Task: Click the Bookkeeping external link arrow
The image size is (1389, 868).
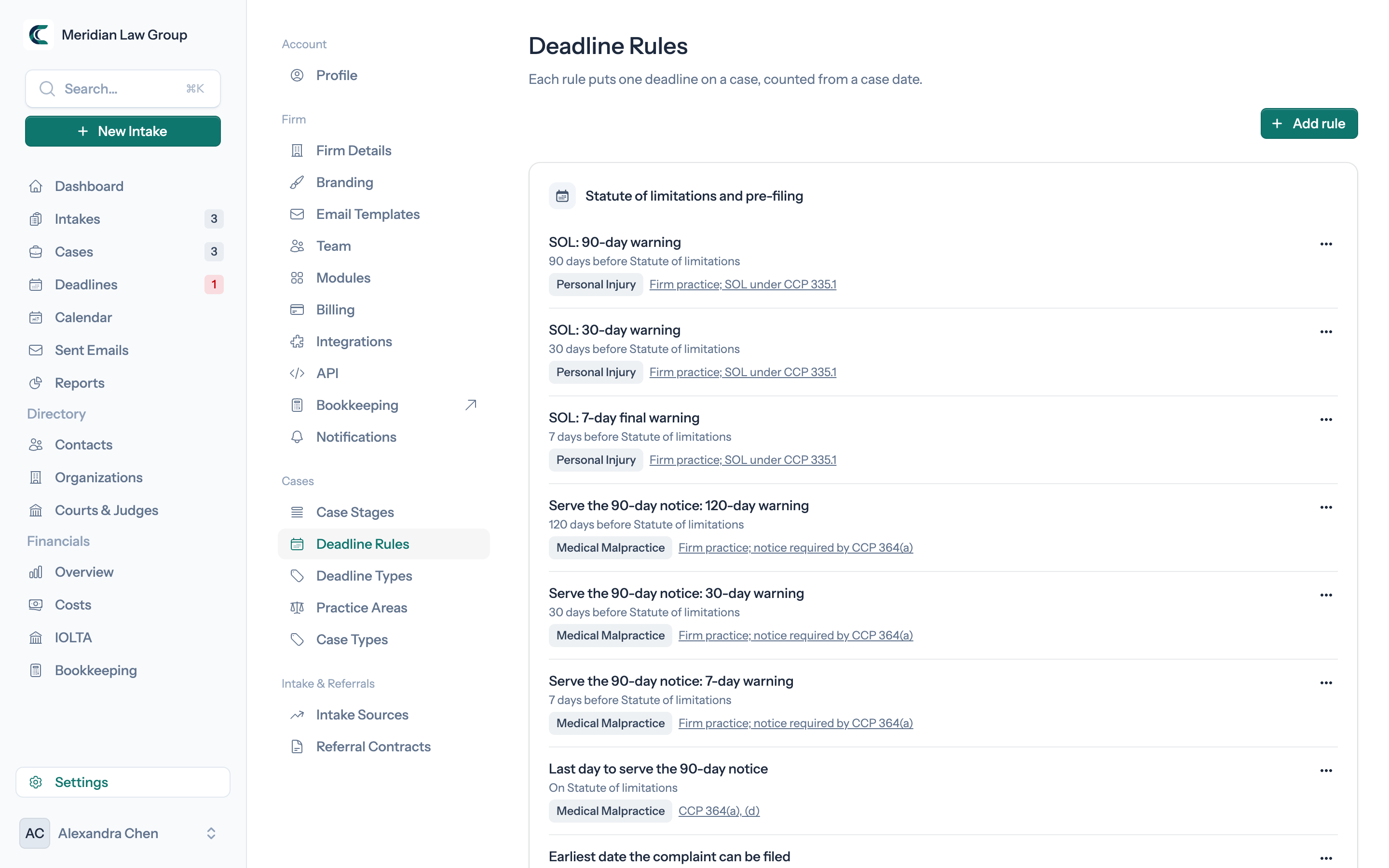Action: coord(471,405)
